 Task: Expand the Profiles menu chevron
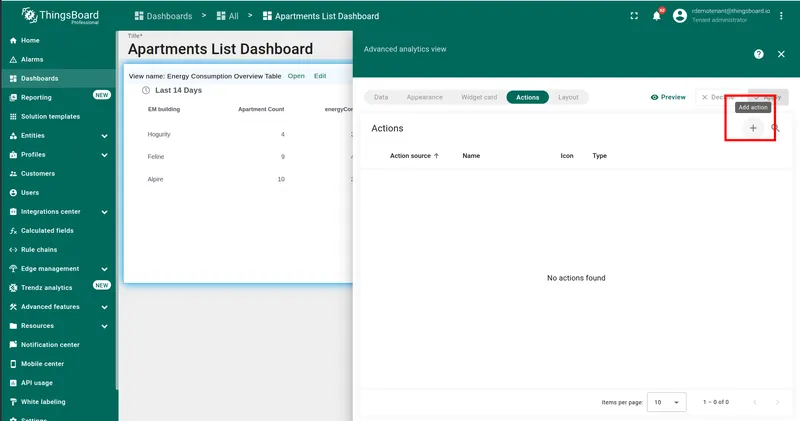(105, 155)
